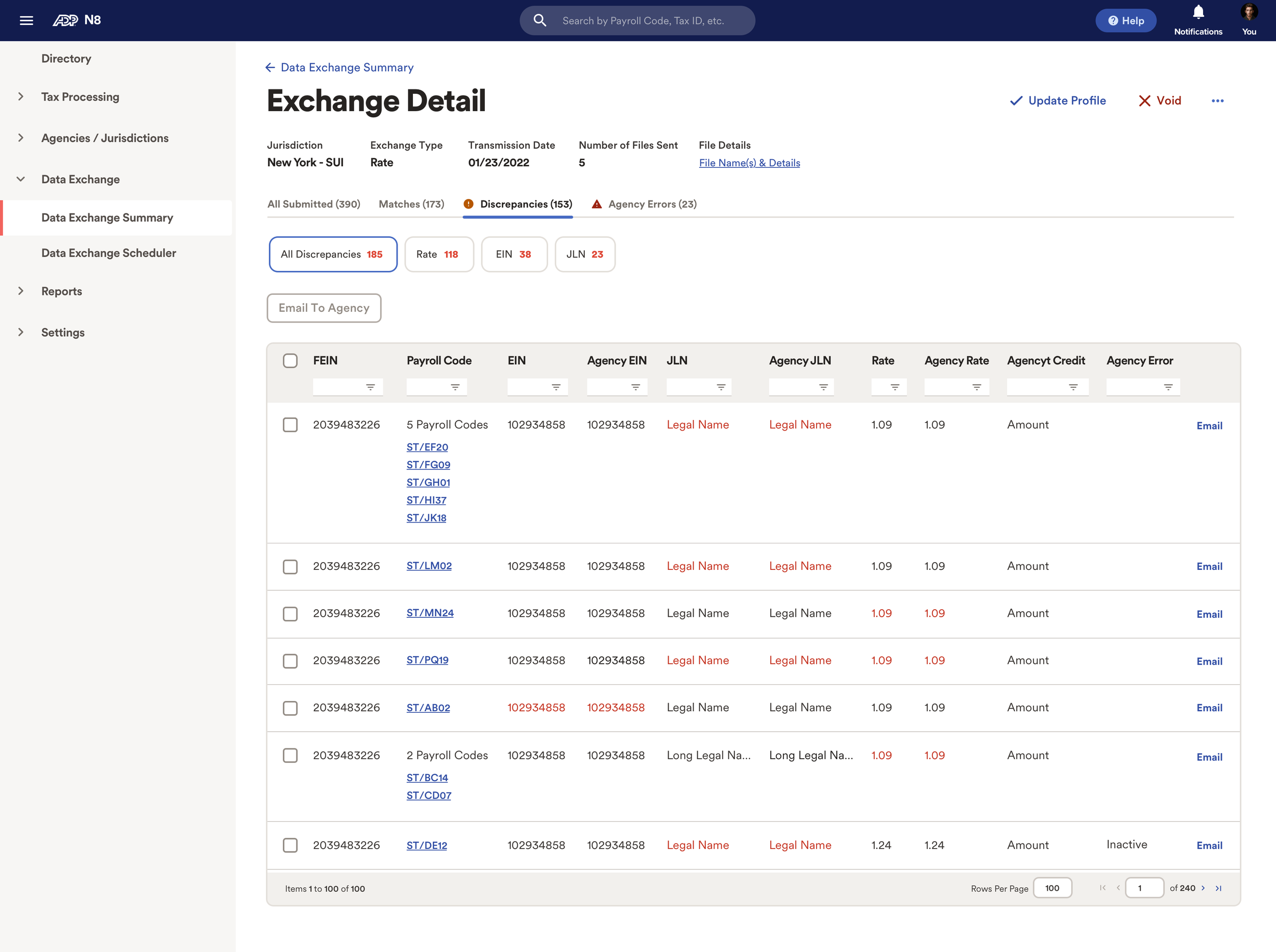The width and height of the screenshot is (1276, 952).
Task: Check the row with payroll code ST/LM02
Action: (290, 566)
